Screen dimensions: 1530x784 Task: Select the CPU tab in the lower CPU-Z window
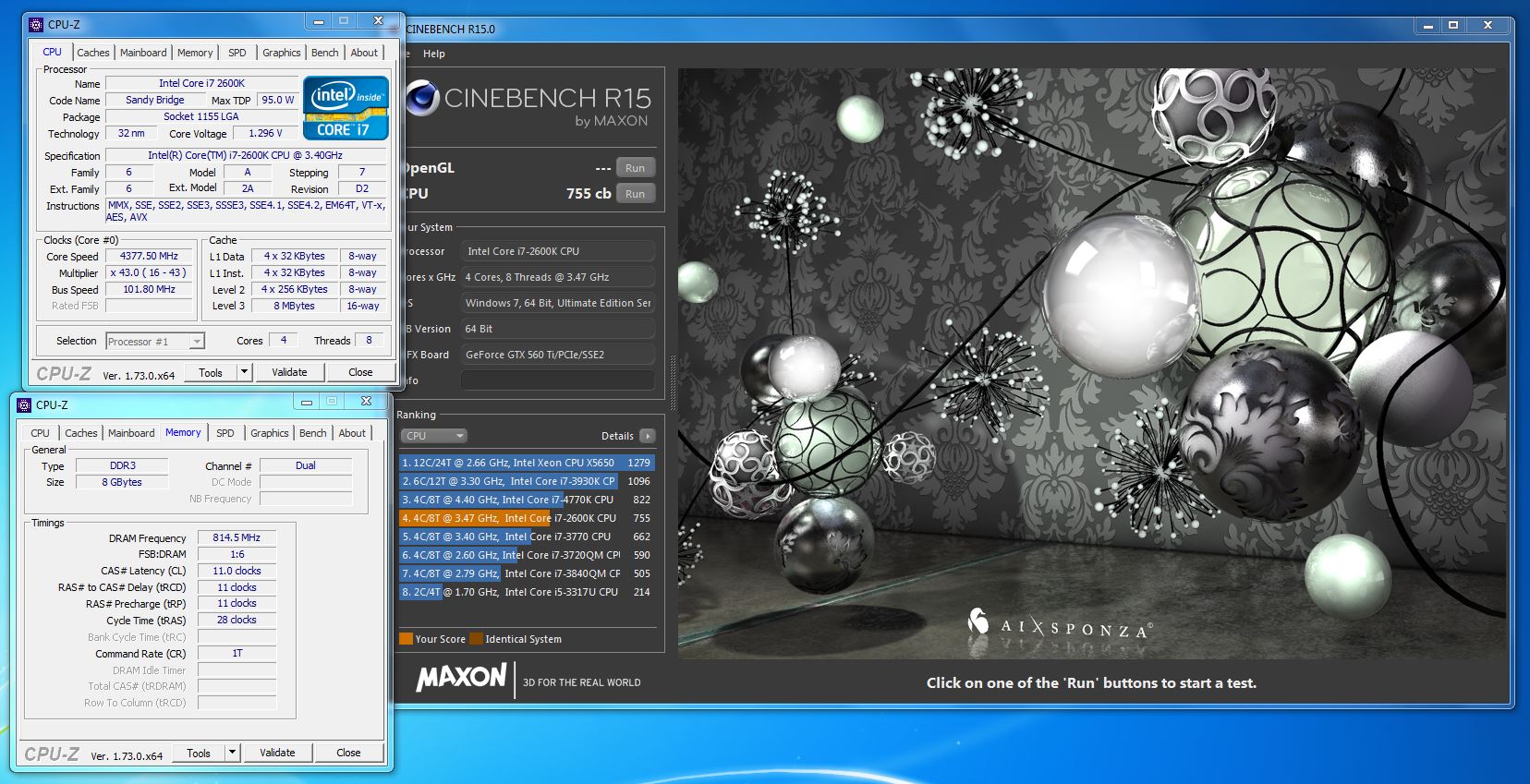tap(40, 433)
